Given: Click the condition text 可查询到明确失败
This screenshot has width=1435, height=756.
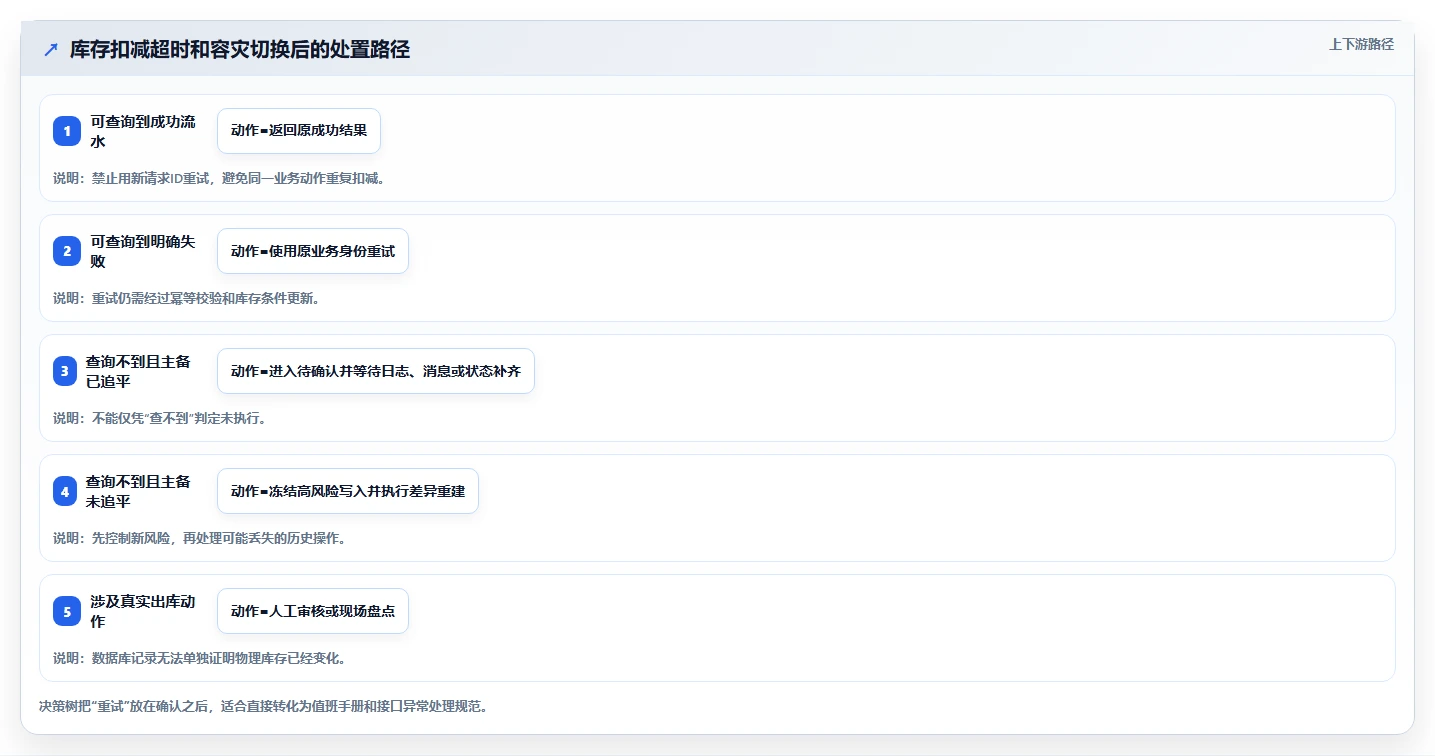Looking at the screenshot, I should 143,251.
